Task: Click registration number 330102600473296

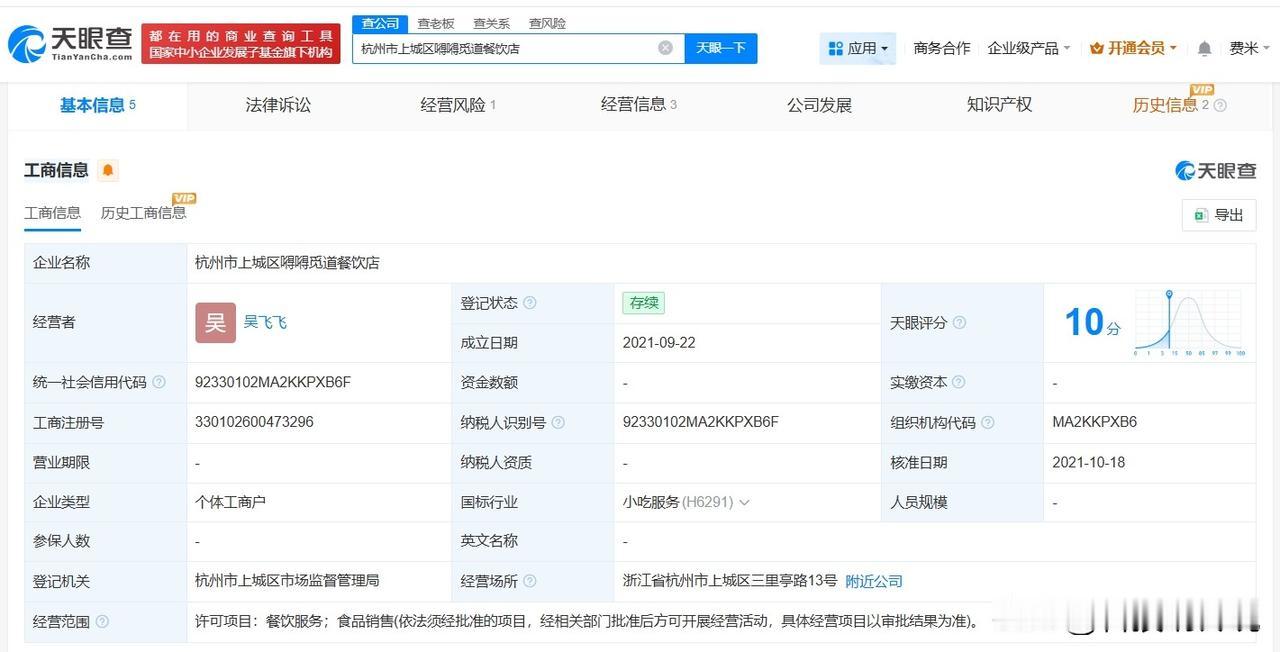Action: click(x=254, y=422)
